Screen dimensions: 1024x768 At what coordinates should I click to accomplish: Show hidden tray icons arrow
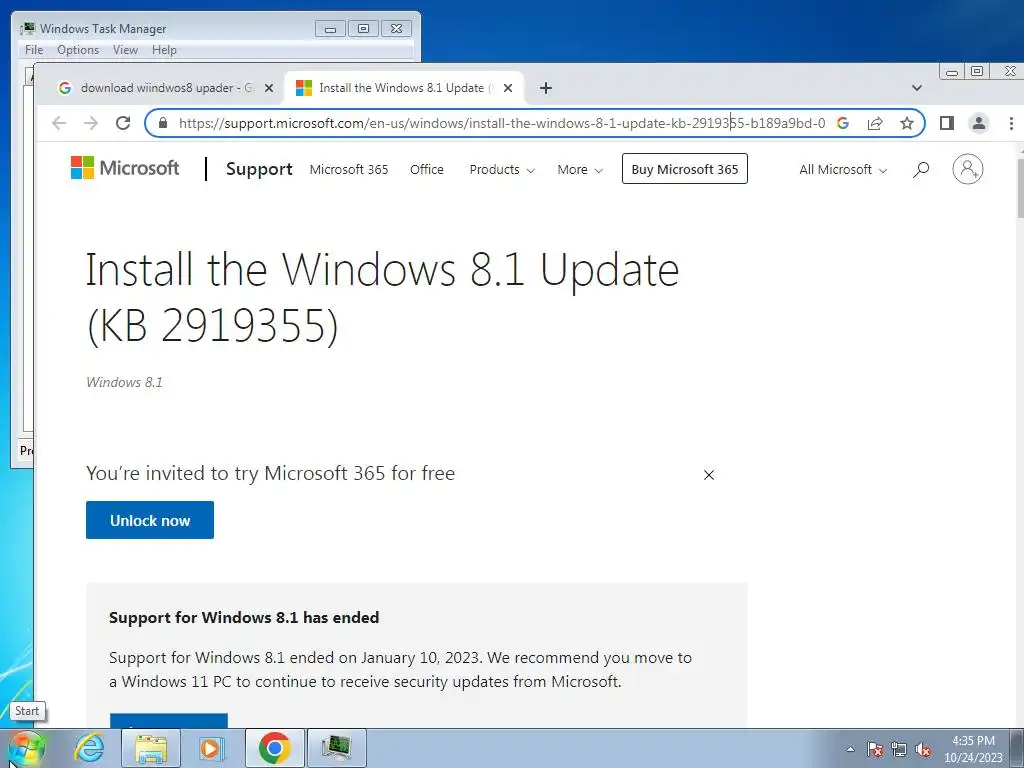click(x=850, y=749)
